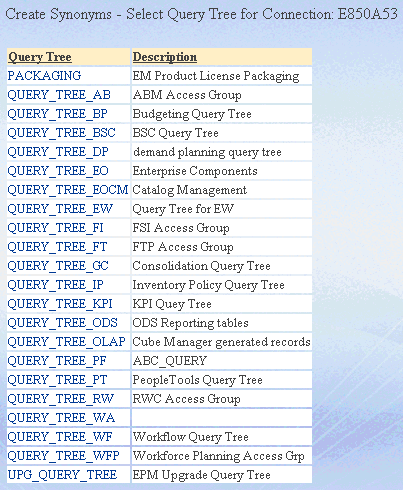The height and width of the screenshot is (490, 403).
Task: Open the QUERY_TREE_KPI link
Action: click(x=60, y=304)
